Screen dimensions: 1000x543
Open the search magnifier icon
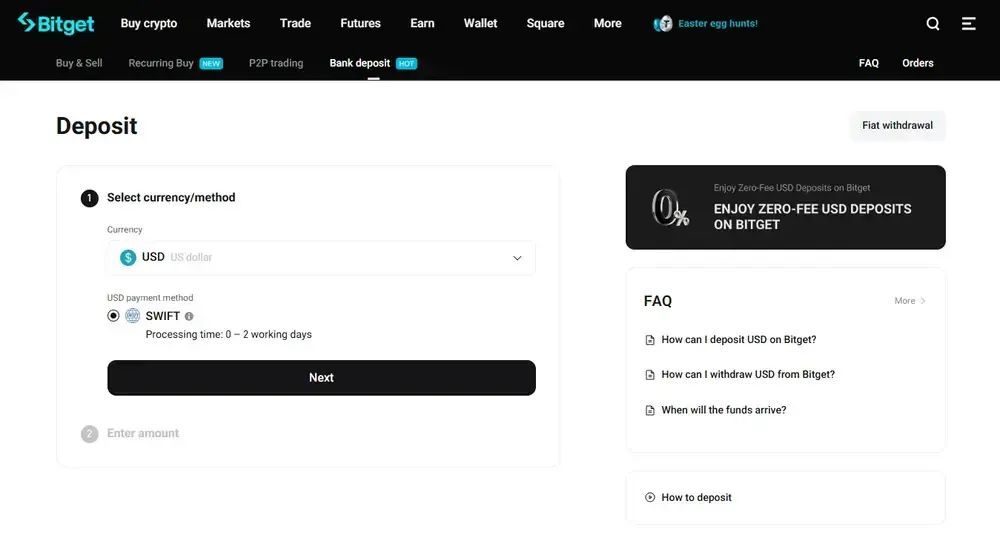click(933, 23)
